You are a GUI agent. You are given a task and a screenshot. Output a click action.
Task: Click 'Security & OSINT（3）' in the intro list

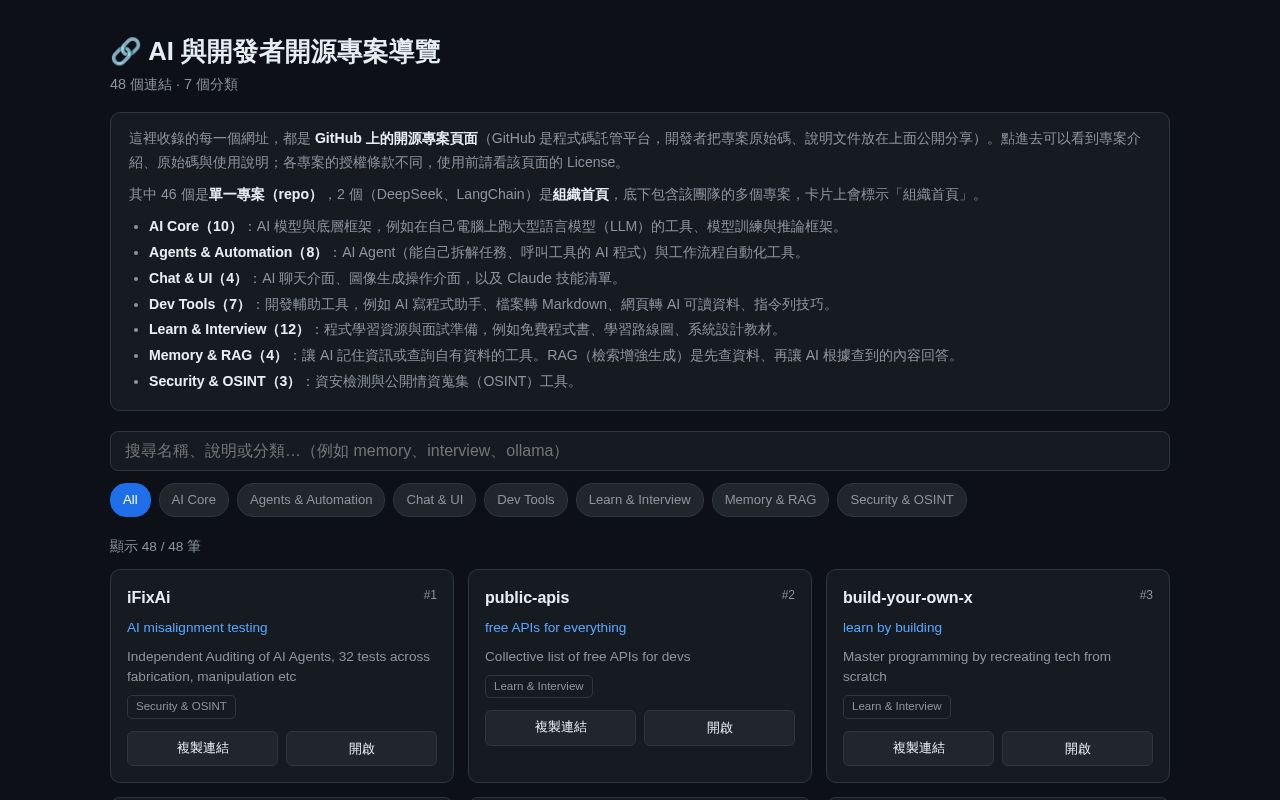[x=225, y=381]
